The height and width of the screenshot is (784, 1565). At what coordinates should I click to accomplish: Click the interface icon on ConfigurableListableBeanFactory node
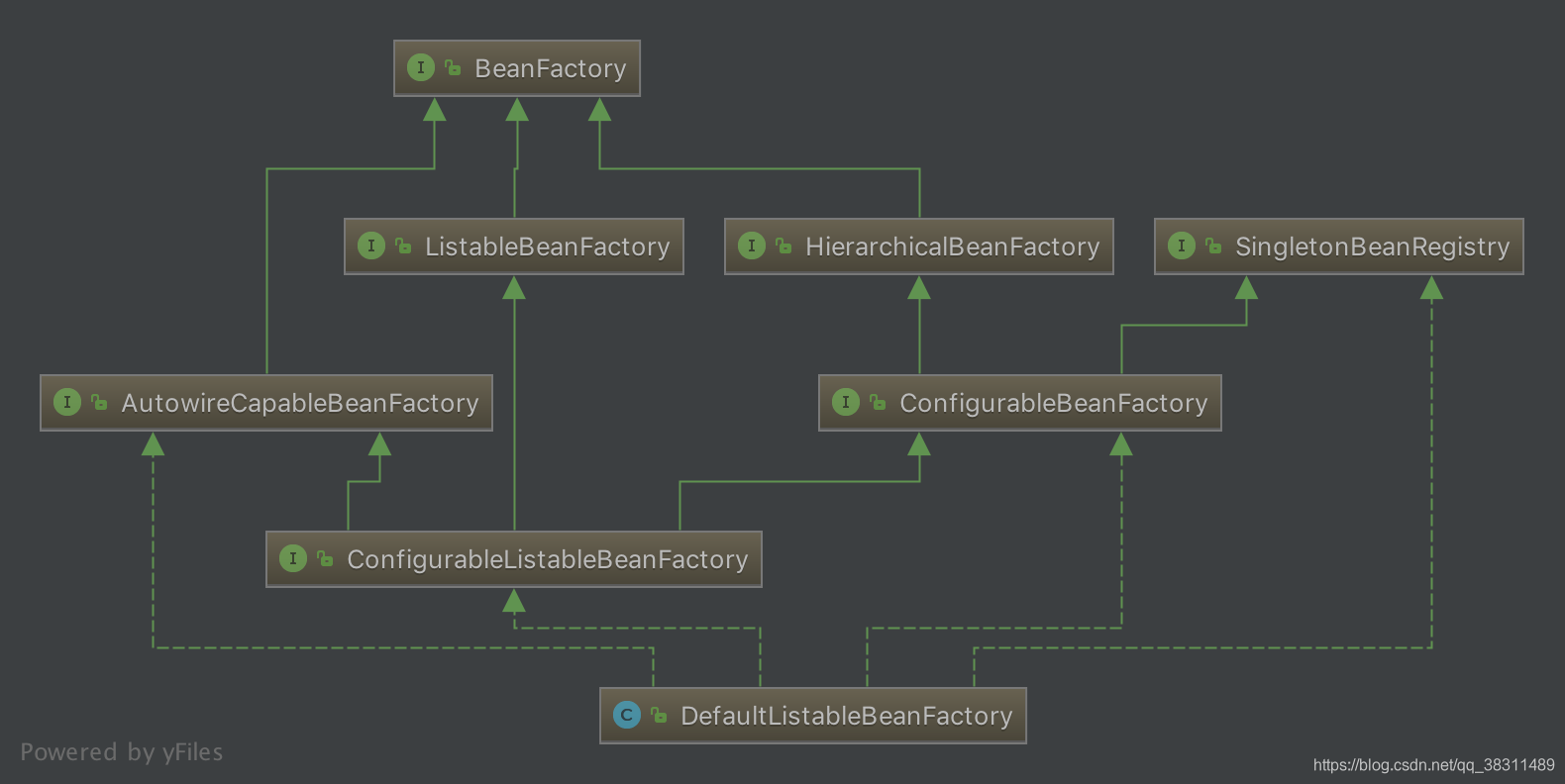pos(293,558)
